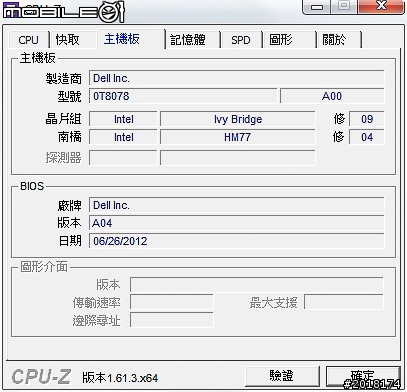Click the 型號 model label
Image resolution: width=407 pixels, height=392 pixels.
pyautogui.click(x=69, y=96)
